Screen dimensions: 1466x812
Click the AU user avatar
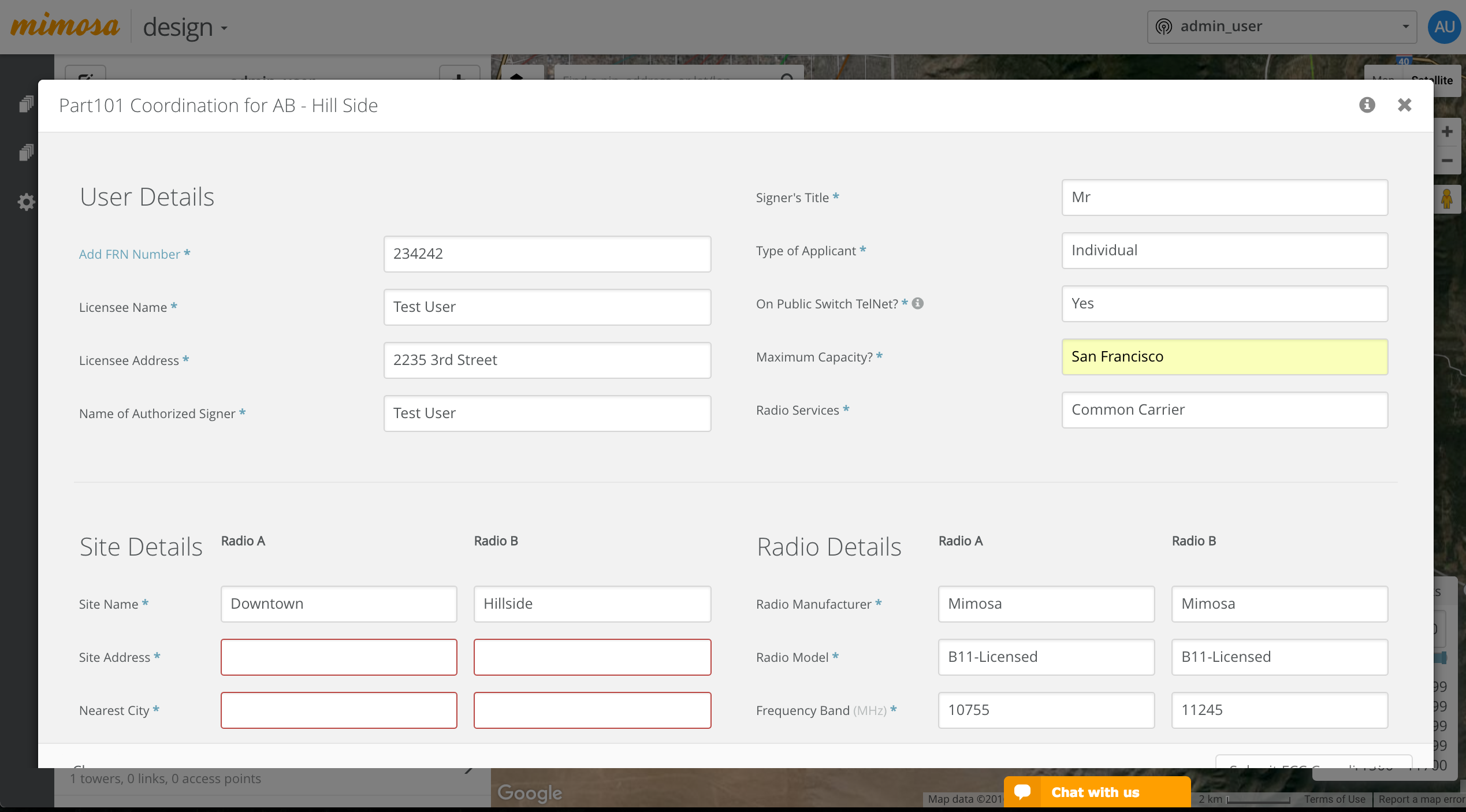point(1444,27)
